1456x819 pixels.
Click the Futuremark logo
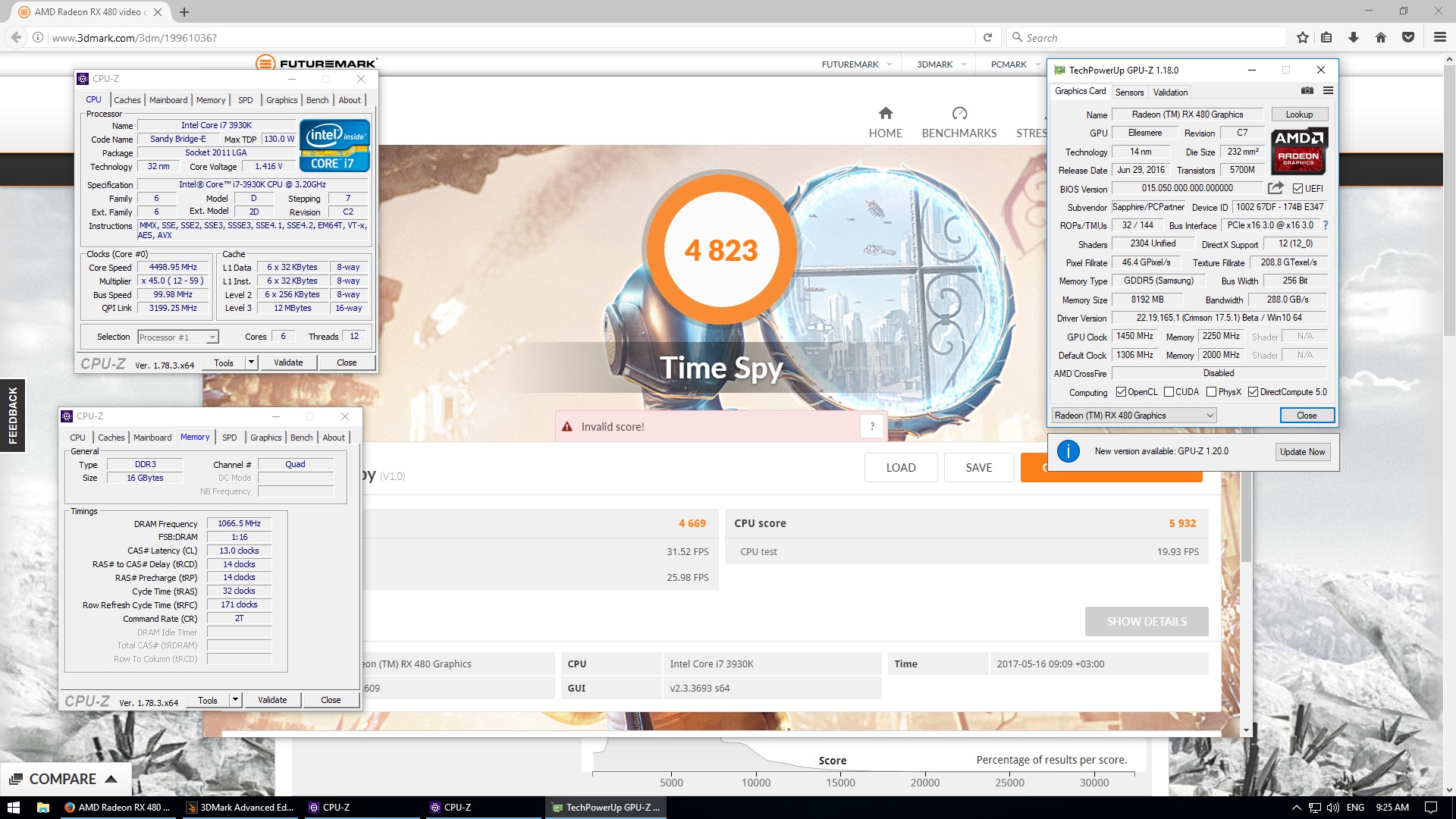coord(316,63)
